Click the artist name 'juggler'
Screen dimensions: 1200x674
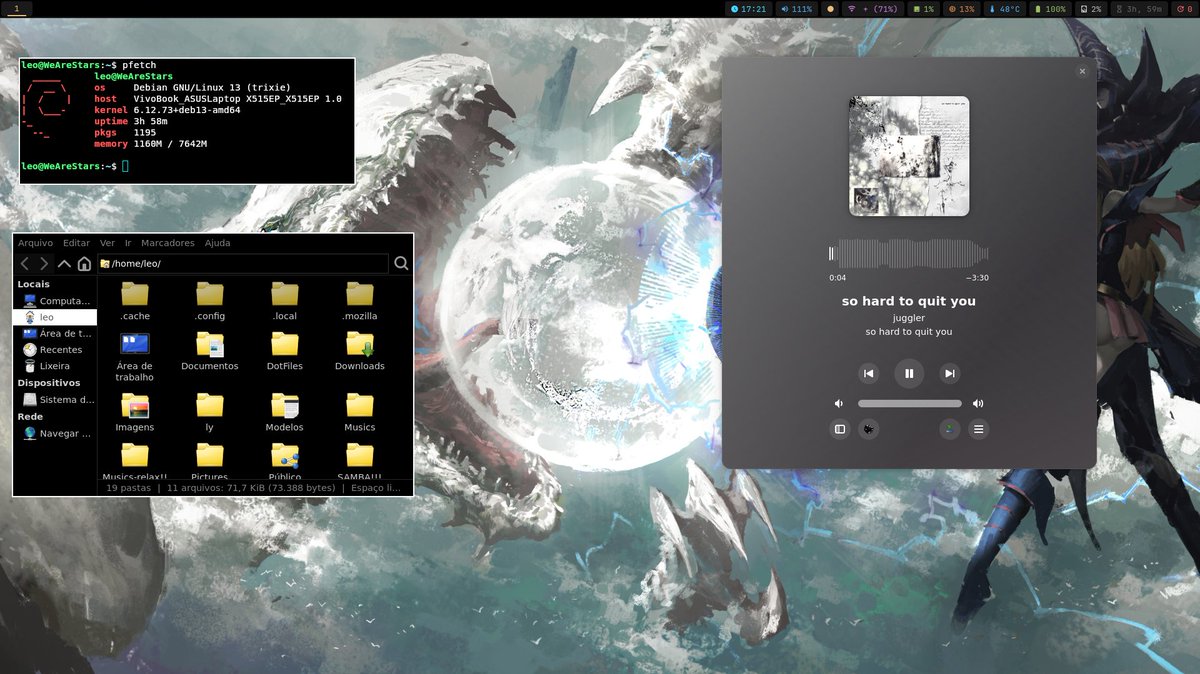(909, 318)
